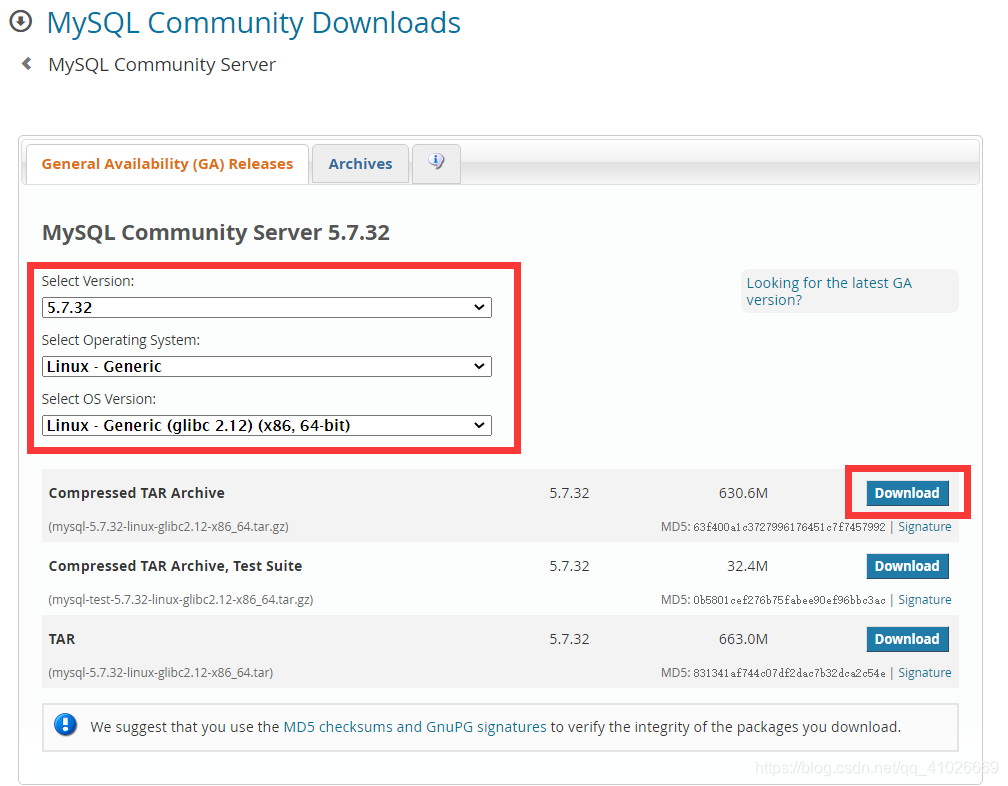
Task: Click the back chevron before MySQL Community Server
Action: pyautogui.click(x=26, y=64)
